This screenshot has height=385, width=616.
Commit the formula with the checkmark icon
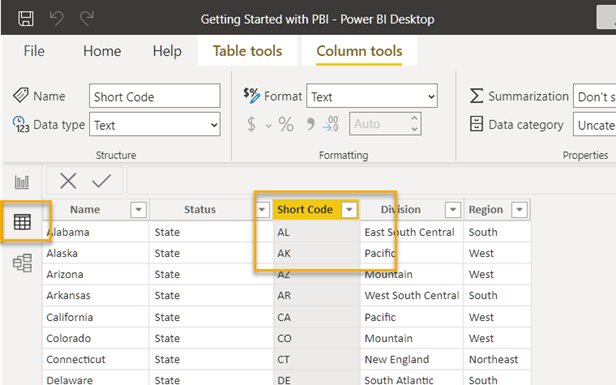tap(101, 181)
